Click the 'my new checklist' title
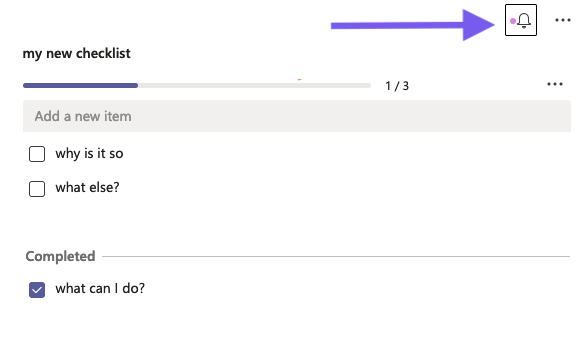This screenshot has height=364, width=580. (77, 54)
